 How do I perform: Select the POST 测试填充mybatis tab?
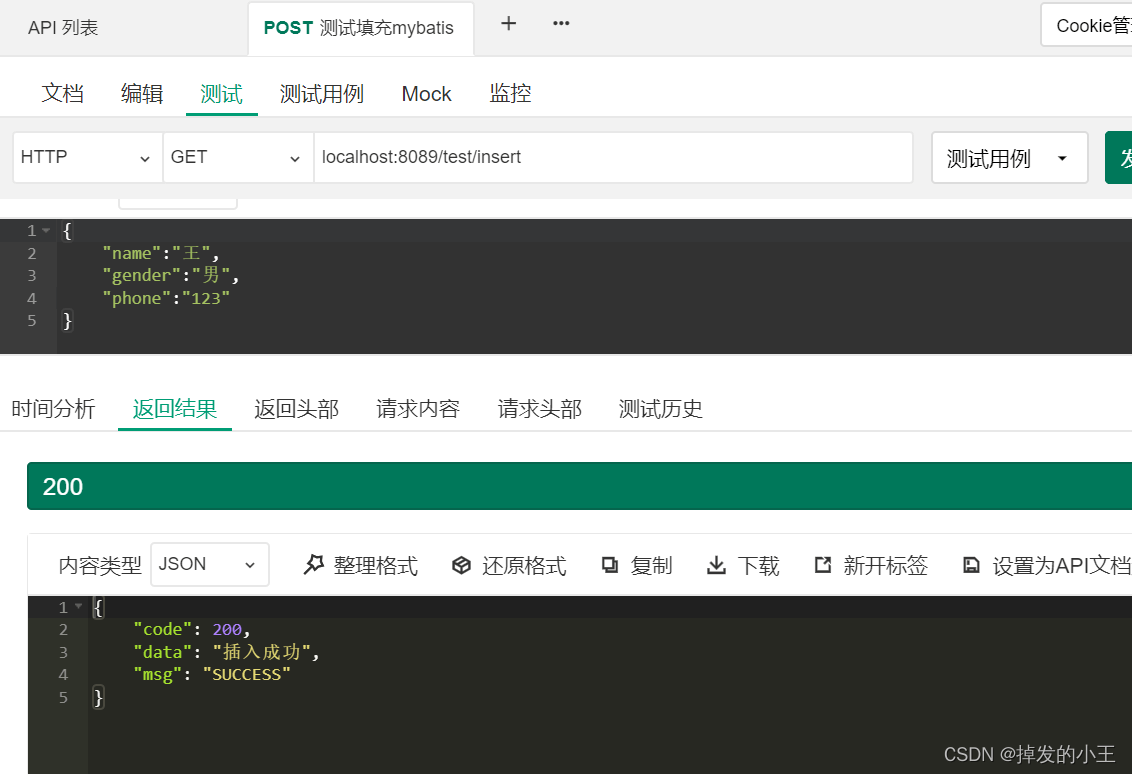[359, 28]
